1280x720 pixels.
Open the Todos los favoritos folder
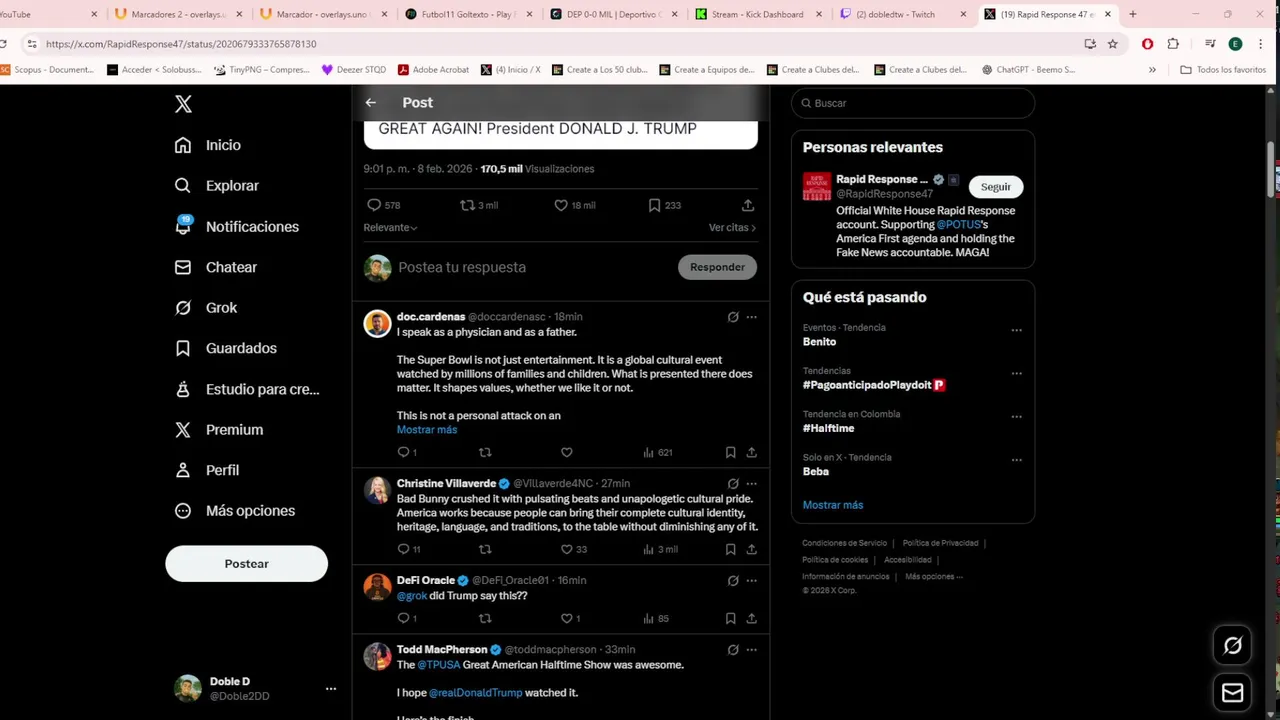click(1223, 70)
